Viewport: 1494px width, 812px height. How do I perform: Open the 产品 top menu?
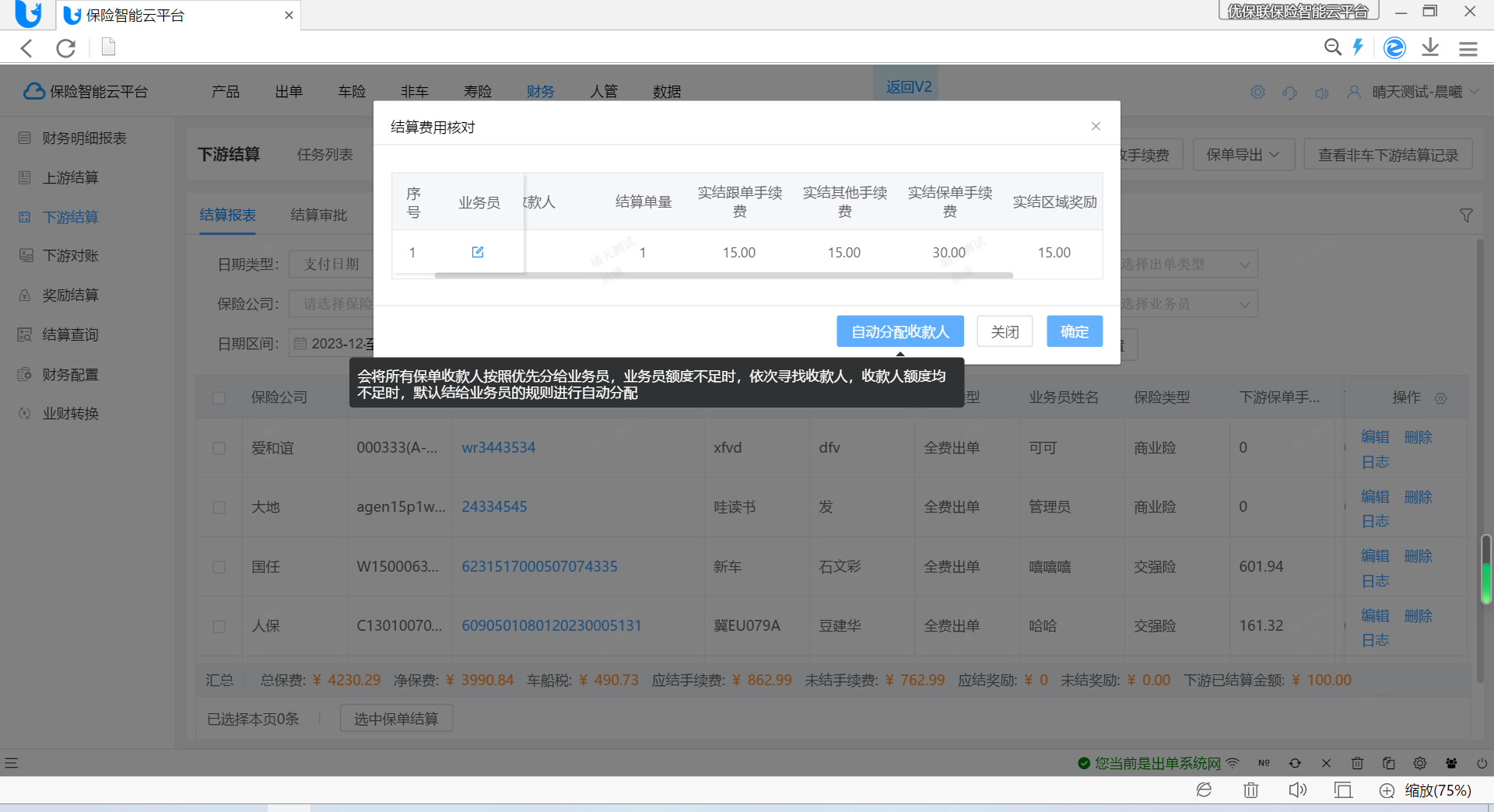226,92
